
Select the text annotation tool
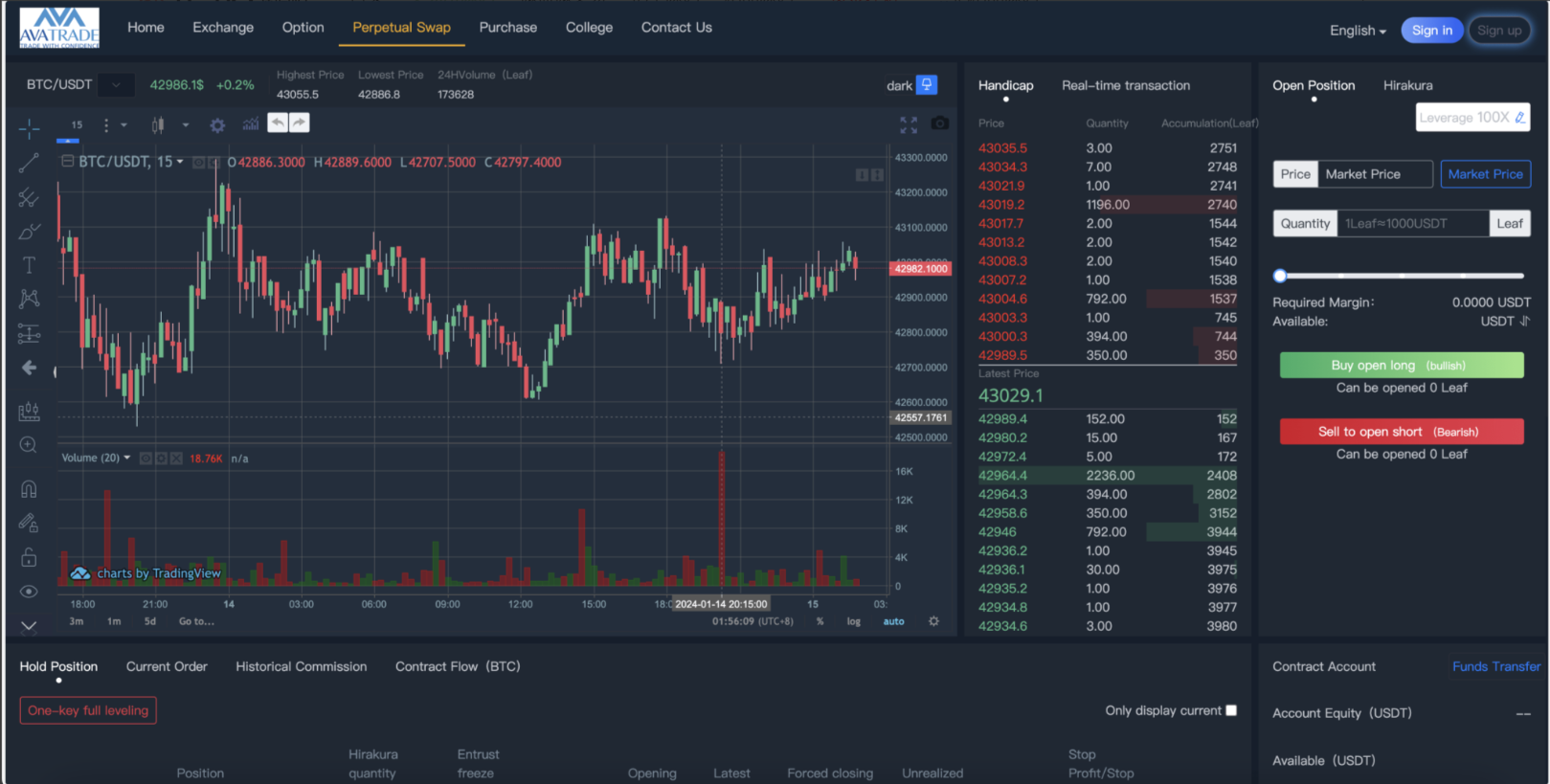click(29, 265)
